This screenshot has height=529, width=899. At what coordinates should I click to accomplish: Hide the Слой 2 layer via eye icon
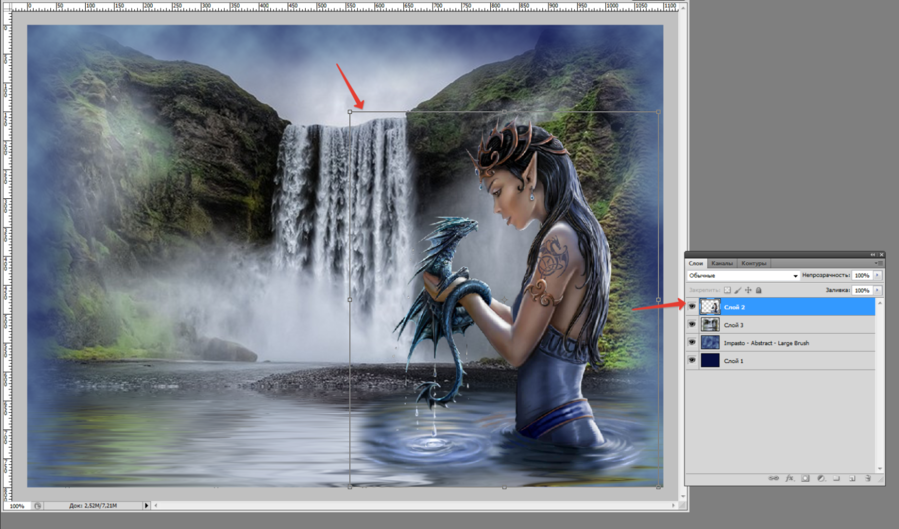pos(691,307)
